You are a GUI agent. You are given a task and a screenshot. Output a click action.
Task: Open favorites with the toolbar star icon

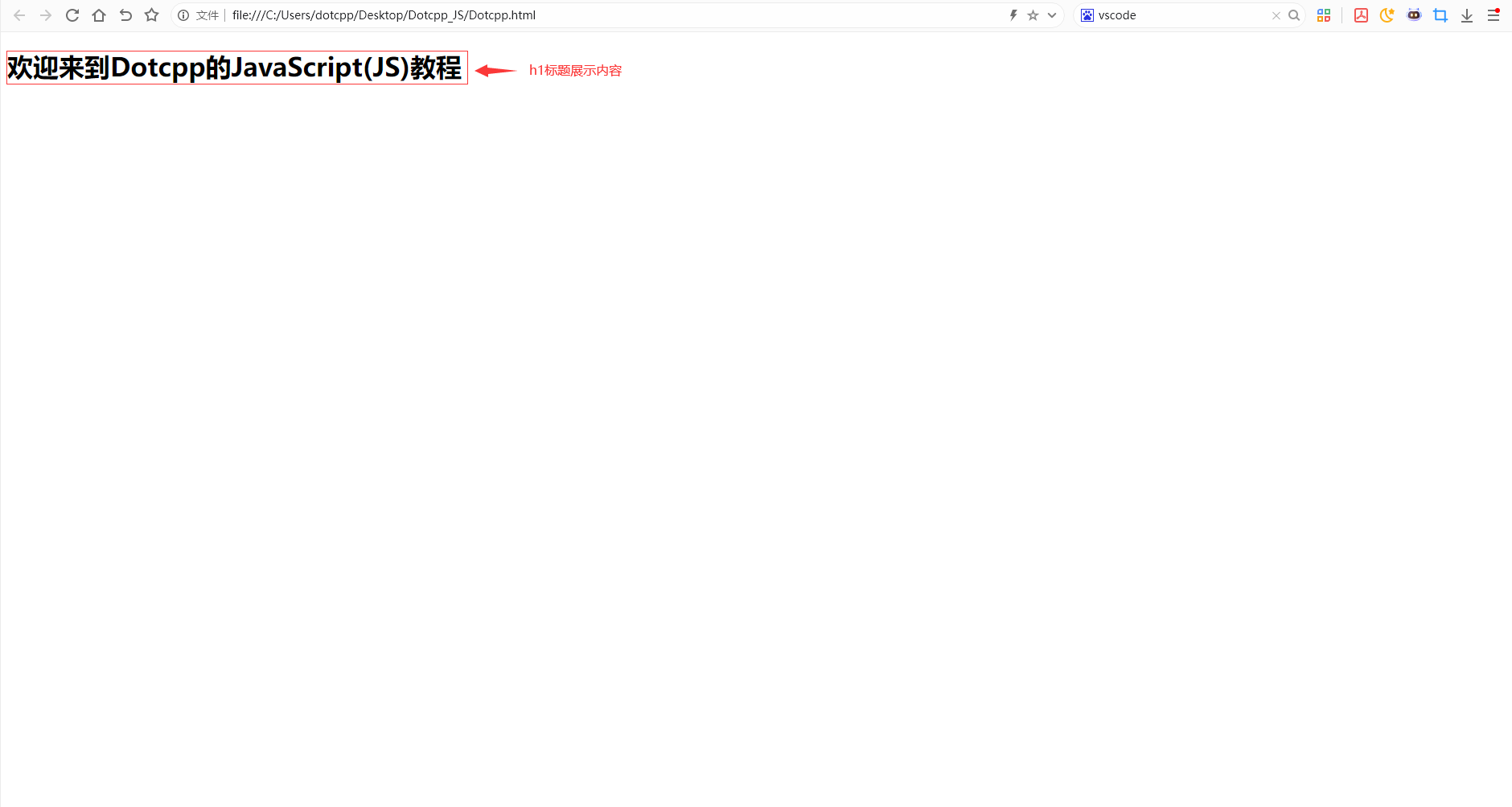pyautogui.click(x=151, y=15)
